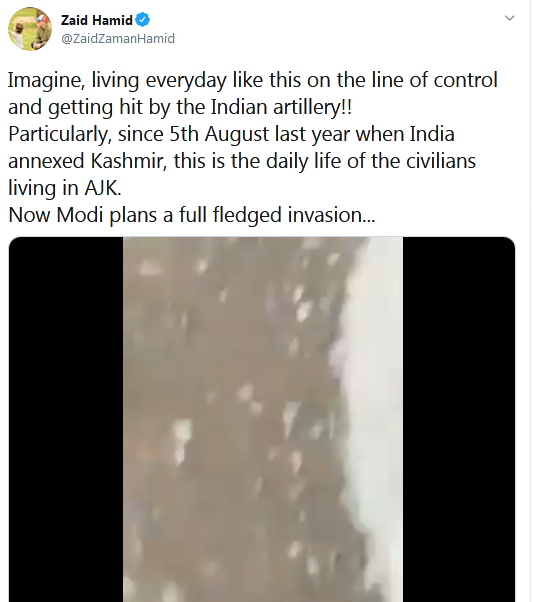The width and height of the screenshot is (533, 602).
Task: Click the blue verified badge
Action: tap(142, 20)
